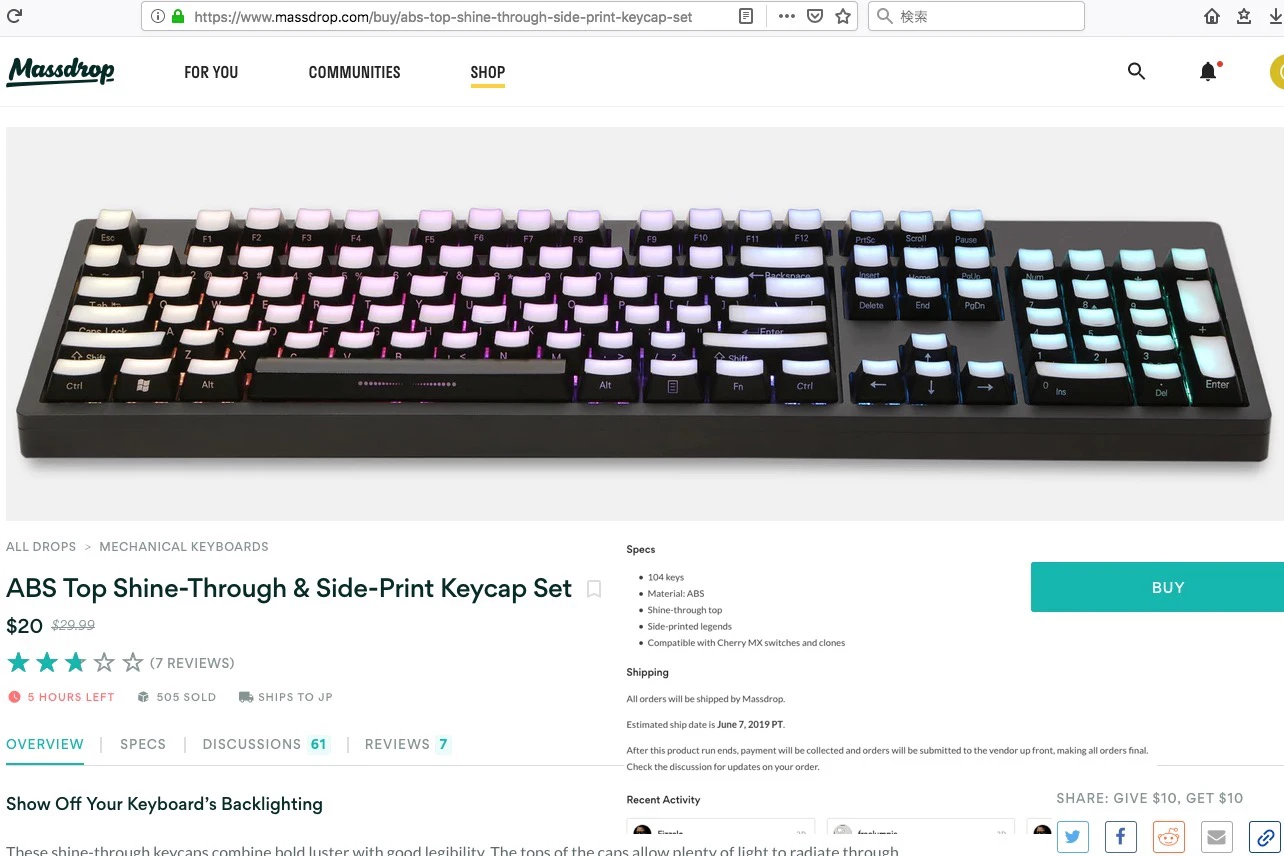Open page actions three-dot menu
1284x856 pixels.
[x=787, y=16]
